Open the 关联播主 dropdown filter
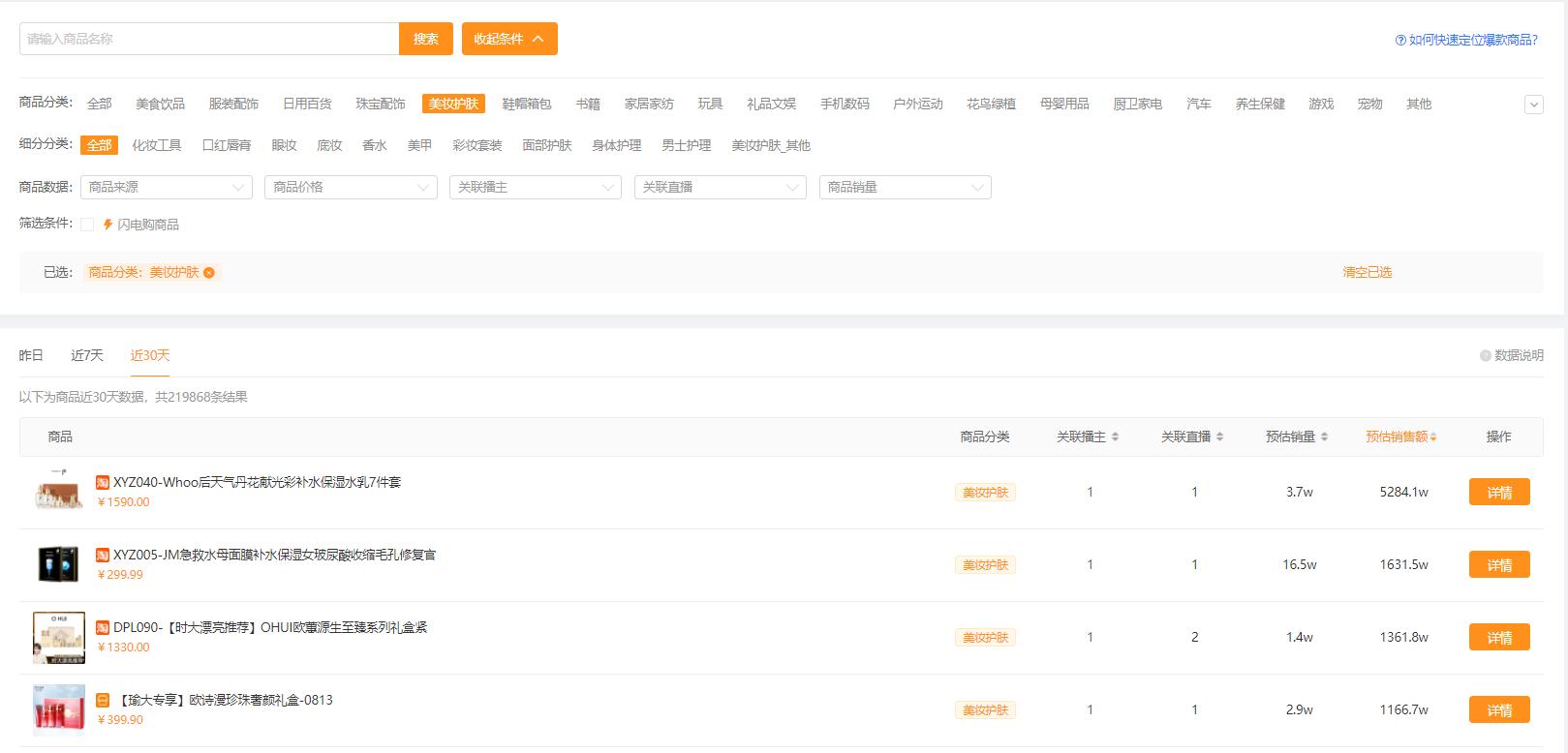 [x=536, y=187]
